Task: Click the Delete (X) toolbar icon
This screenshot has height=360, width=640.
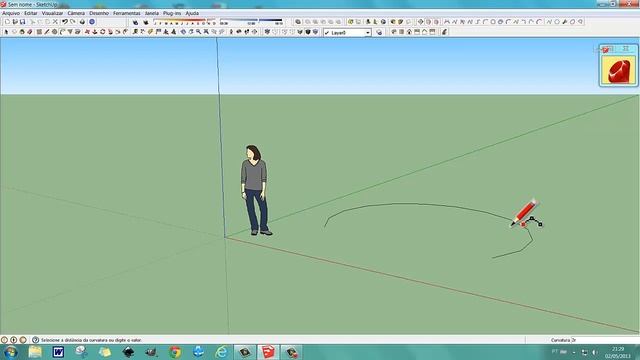Action: (55, 22)
